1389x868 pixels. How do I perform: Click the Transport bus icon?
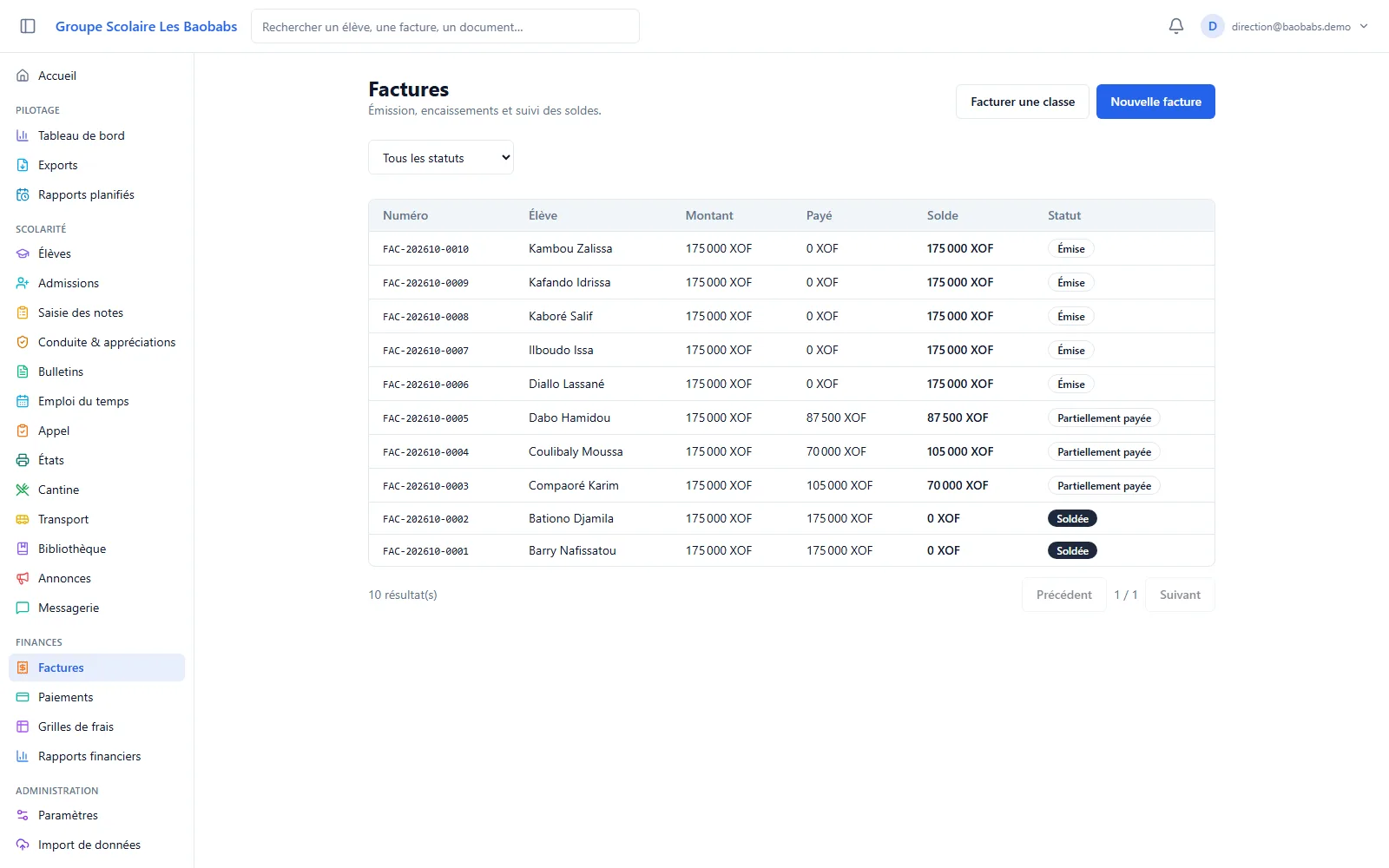tap(23, 519)
